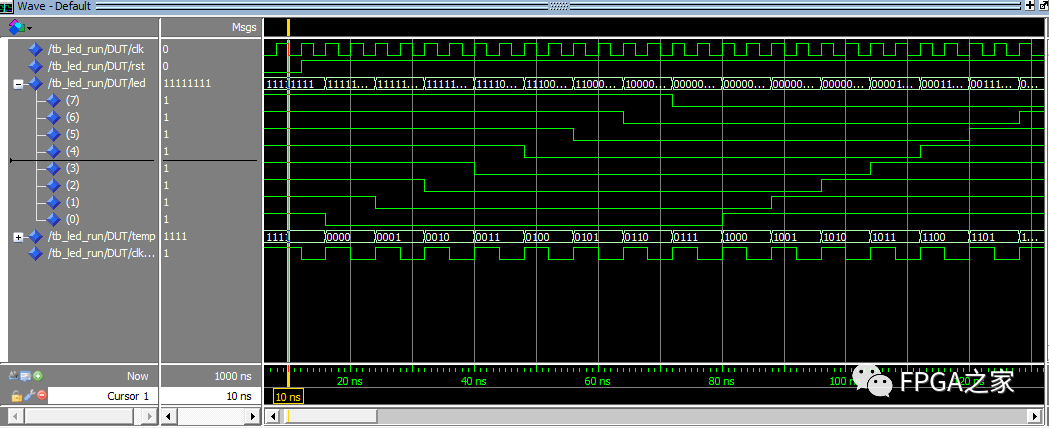Screen dimensions: 1049x428
Task: Collapse the /tb_led_run/DUT/led bus
Action: (x=18, y=84)
